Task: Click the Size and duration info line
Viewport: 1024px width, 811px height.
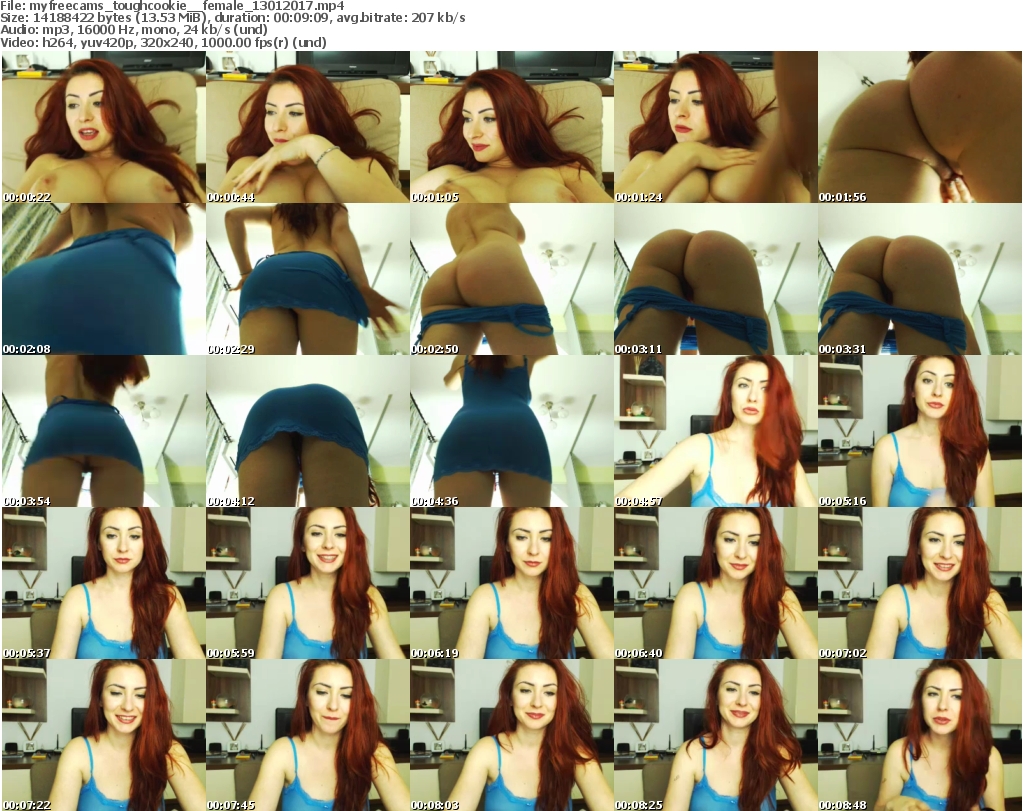Action: click(235, 18)
